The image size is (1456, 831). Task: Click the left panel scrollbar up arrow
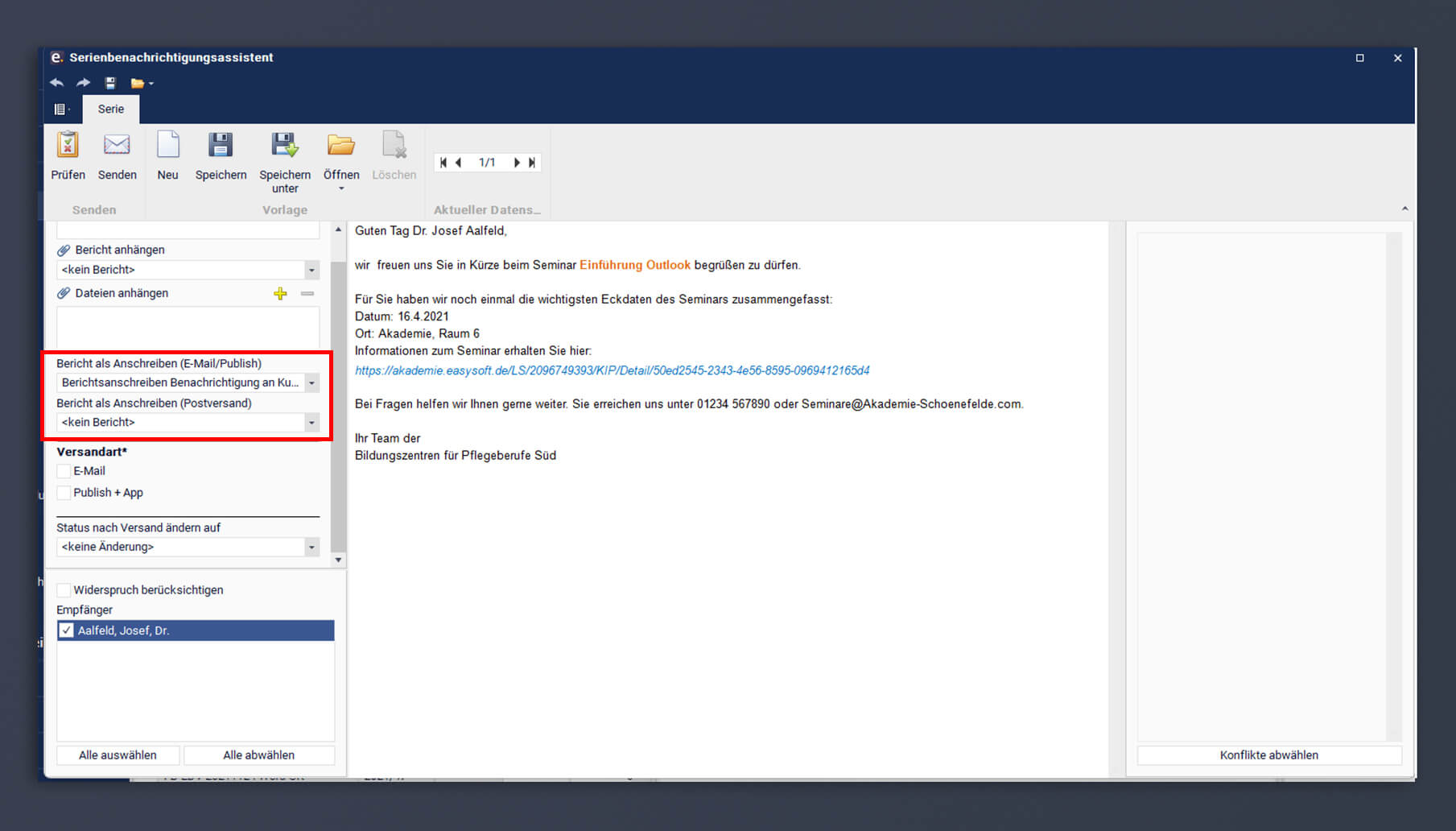click(x=338, y=230)
